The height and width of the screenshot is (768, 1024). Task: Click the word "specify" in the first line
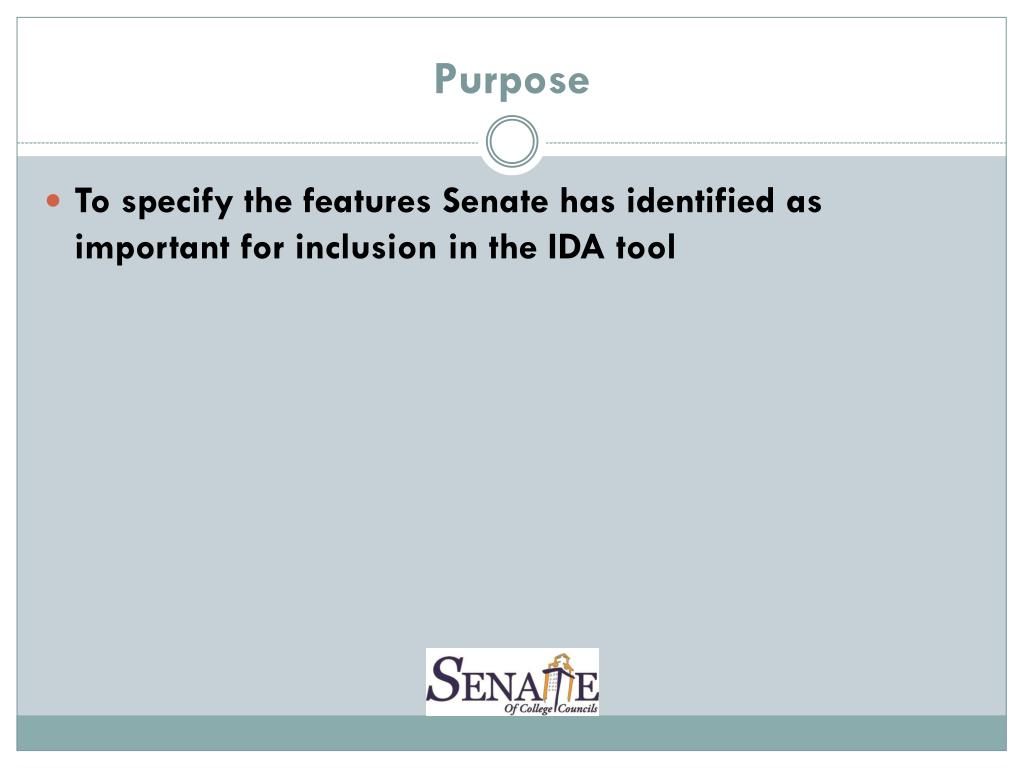point(177,202)
